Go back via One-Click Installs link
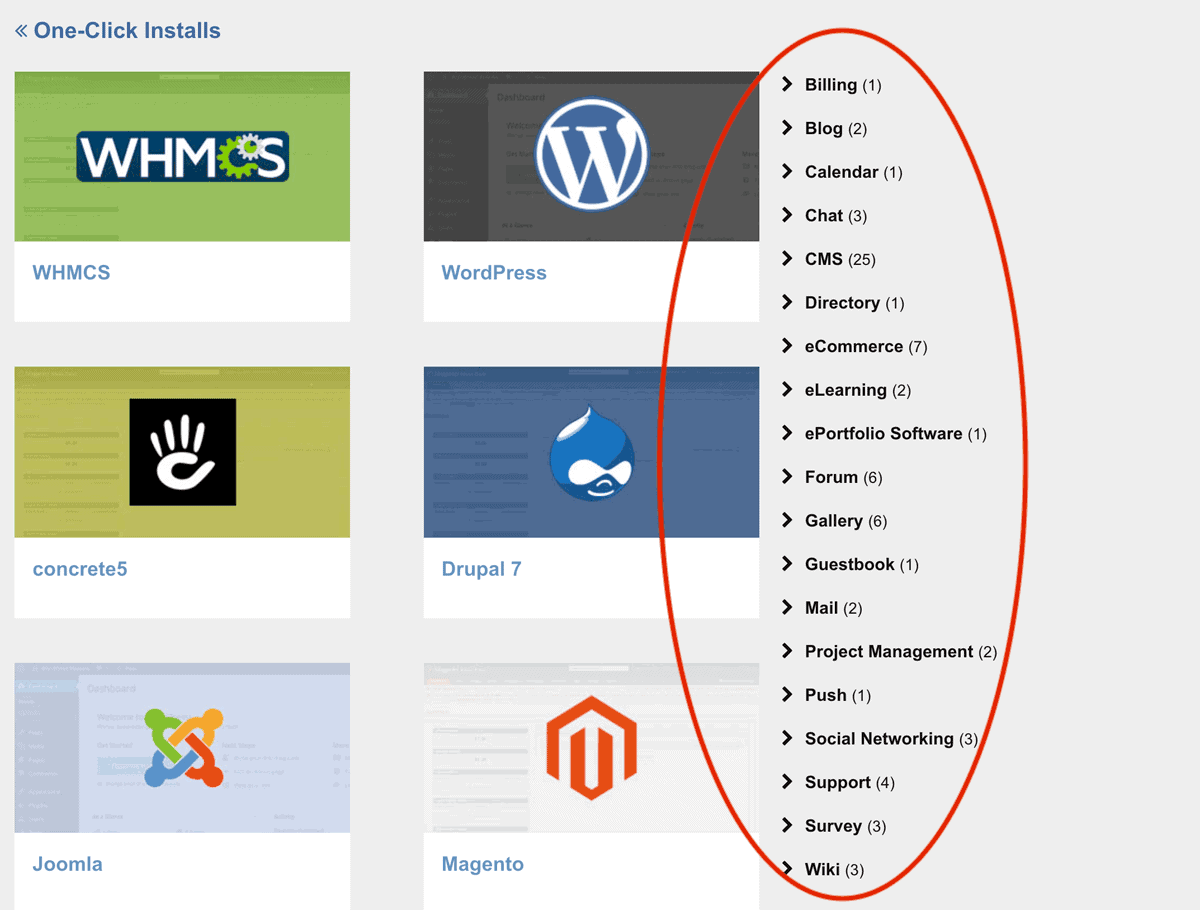This screenshot has height=910, width=1200. pos(118,31)
